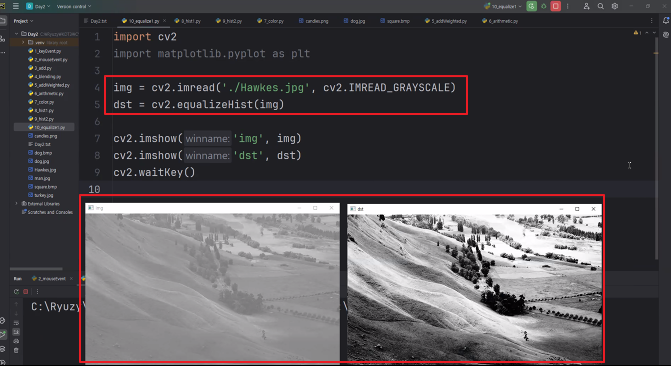Click the green rerun button in top toolbar
The width and height of the screenshot is (671, 366).
[x=531, y=6]
